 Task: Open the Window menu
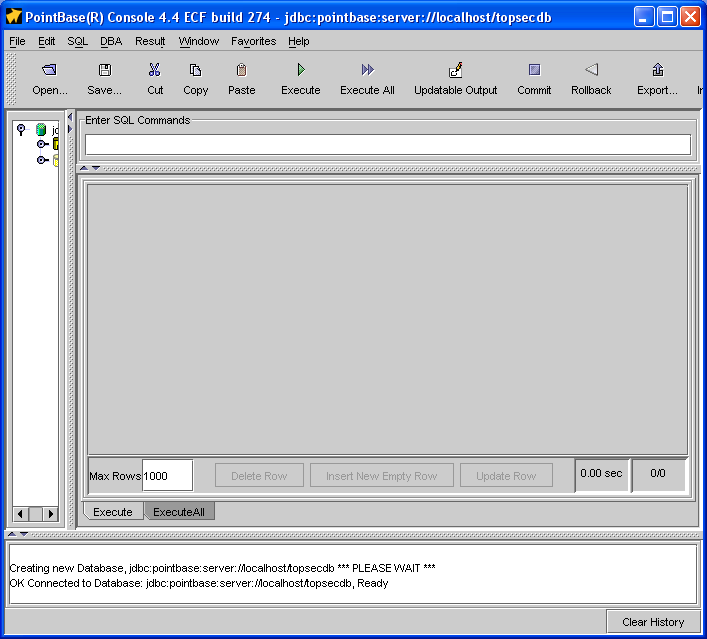[x=199, y=41]
